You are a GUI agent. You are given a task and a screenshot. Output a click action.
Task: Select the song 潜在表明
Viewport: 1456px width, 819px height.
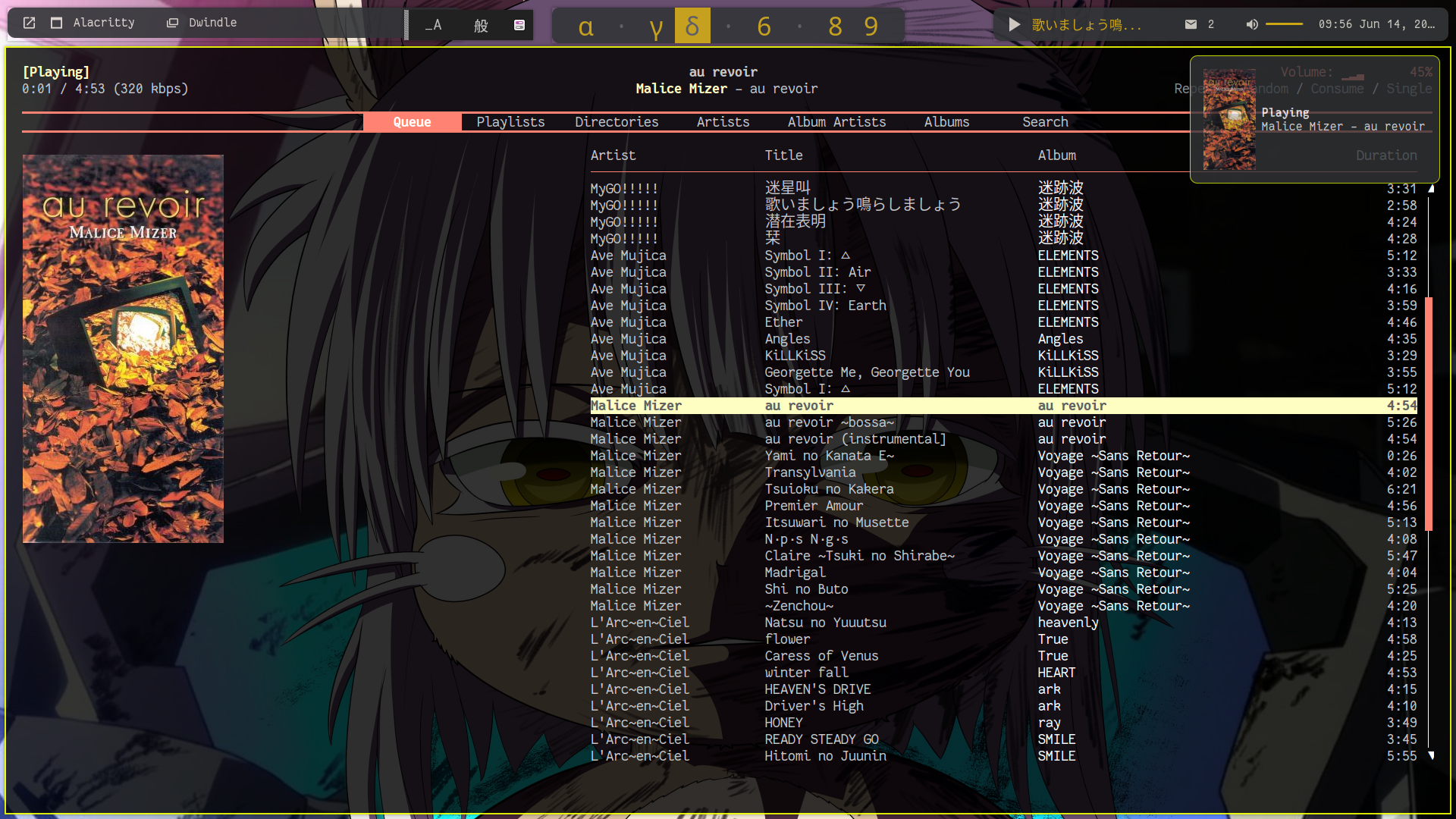1003,221
